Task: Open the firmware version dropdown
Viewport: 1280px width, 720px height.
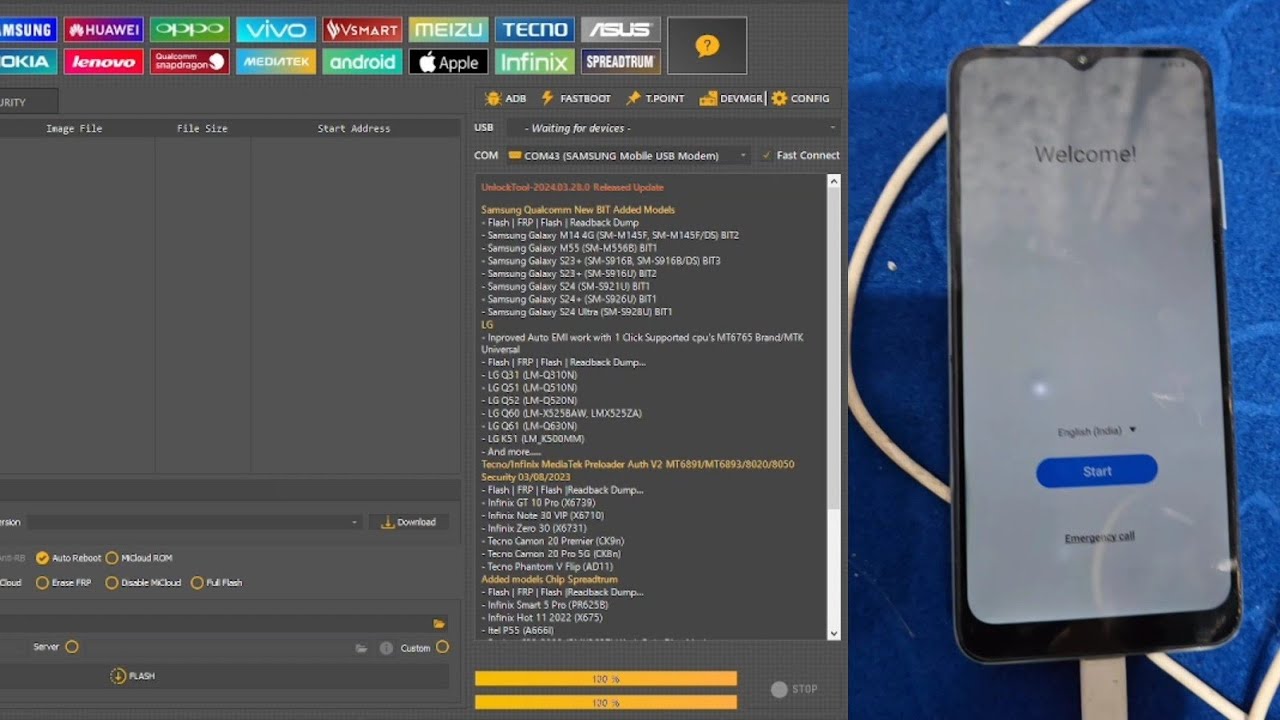Action: 192,522
